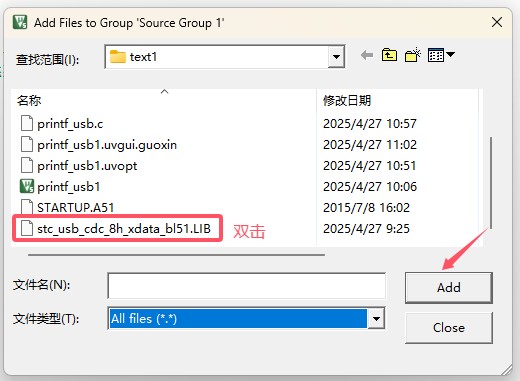Screen dimensions: 520x381
Task: Click the Add button
Action: [449, 288]
